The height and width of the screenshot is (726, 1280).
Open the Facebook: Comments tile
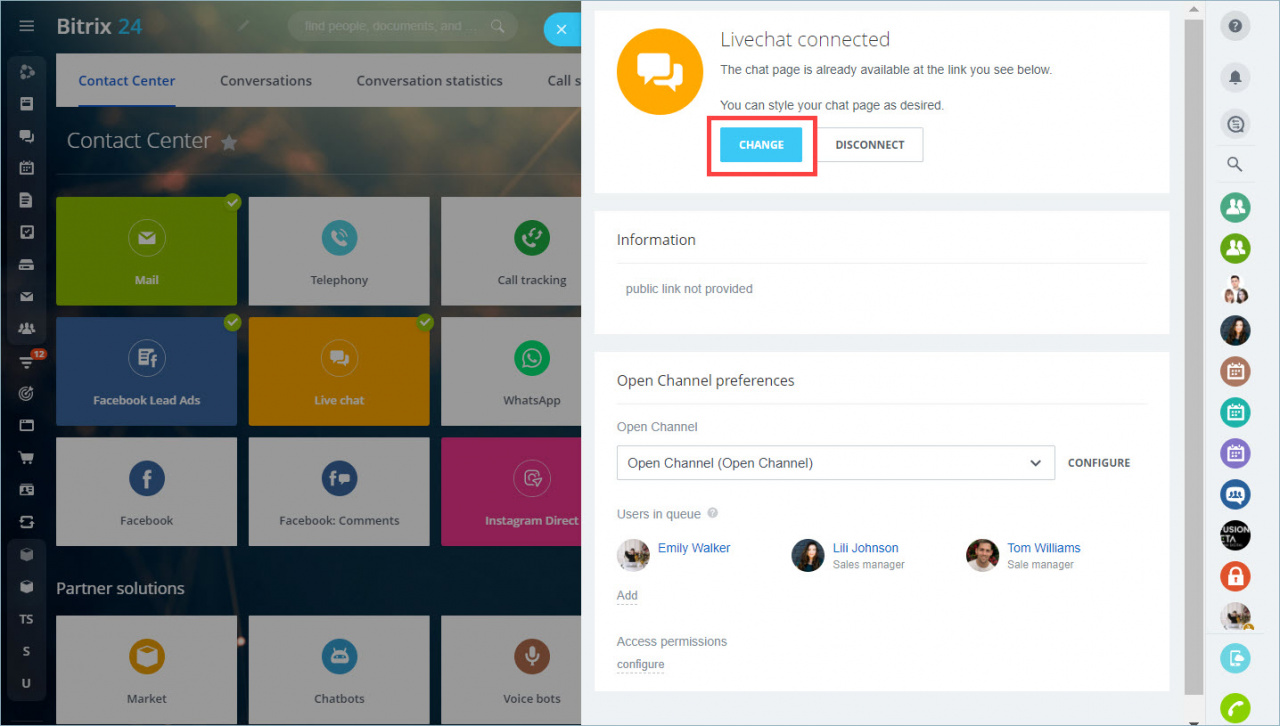pos(339,491)
